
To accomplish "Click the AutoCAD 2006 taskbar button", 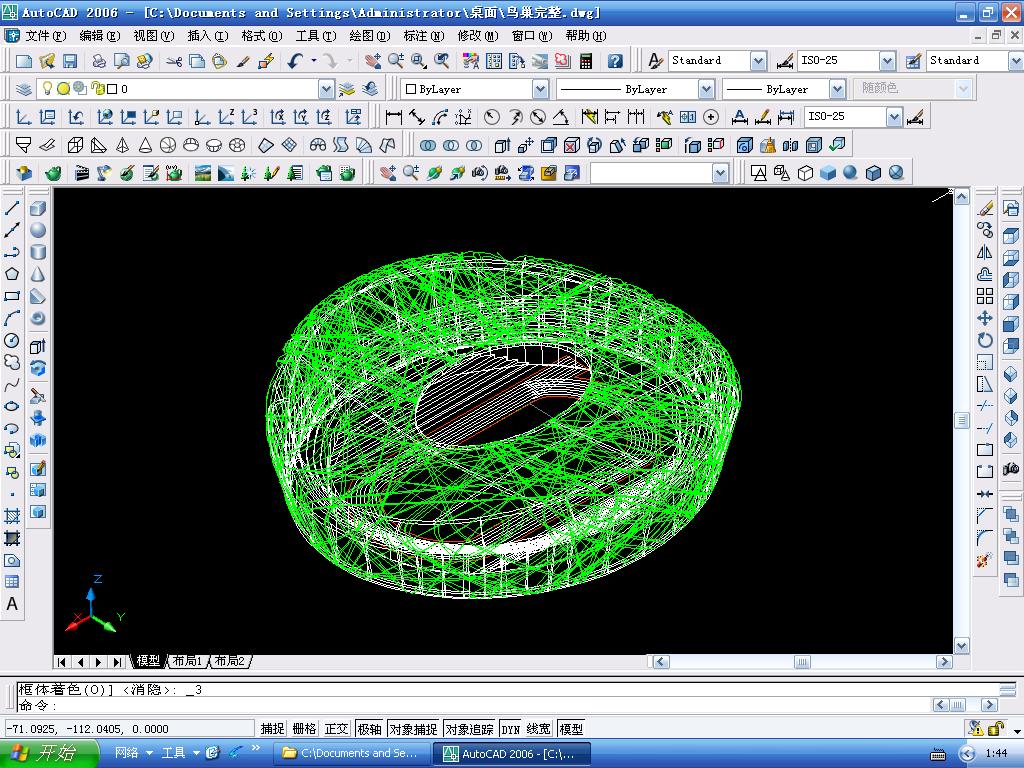I will pos(511,753).
